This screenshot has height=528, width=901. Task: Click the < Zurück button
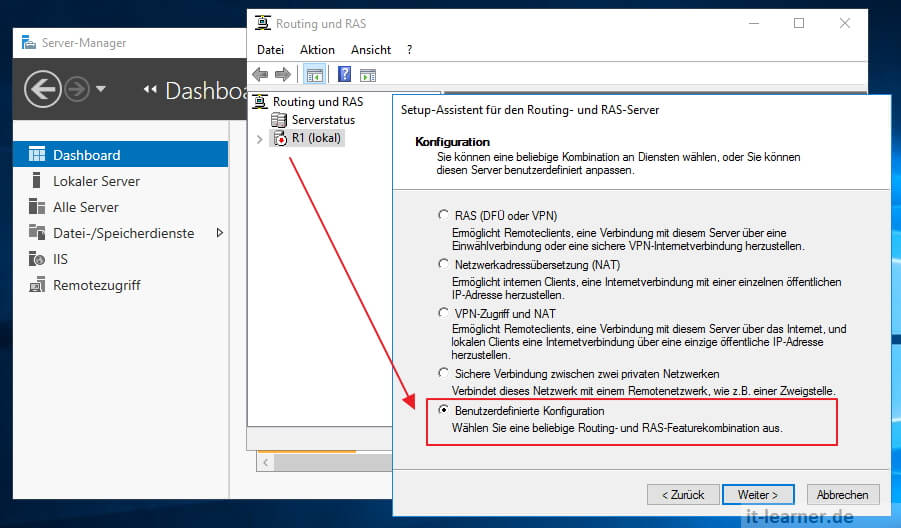tap(683, 495)
